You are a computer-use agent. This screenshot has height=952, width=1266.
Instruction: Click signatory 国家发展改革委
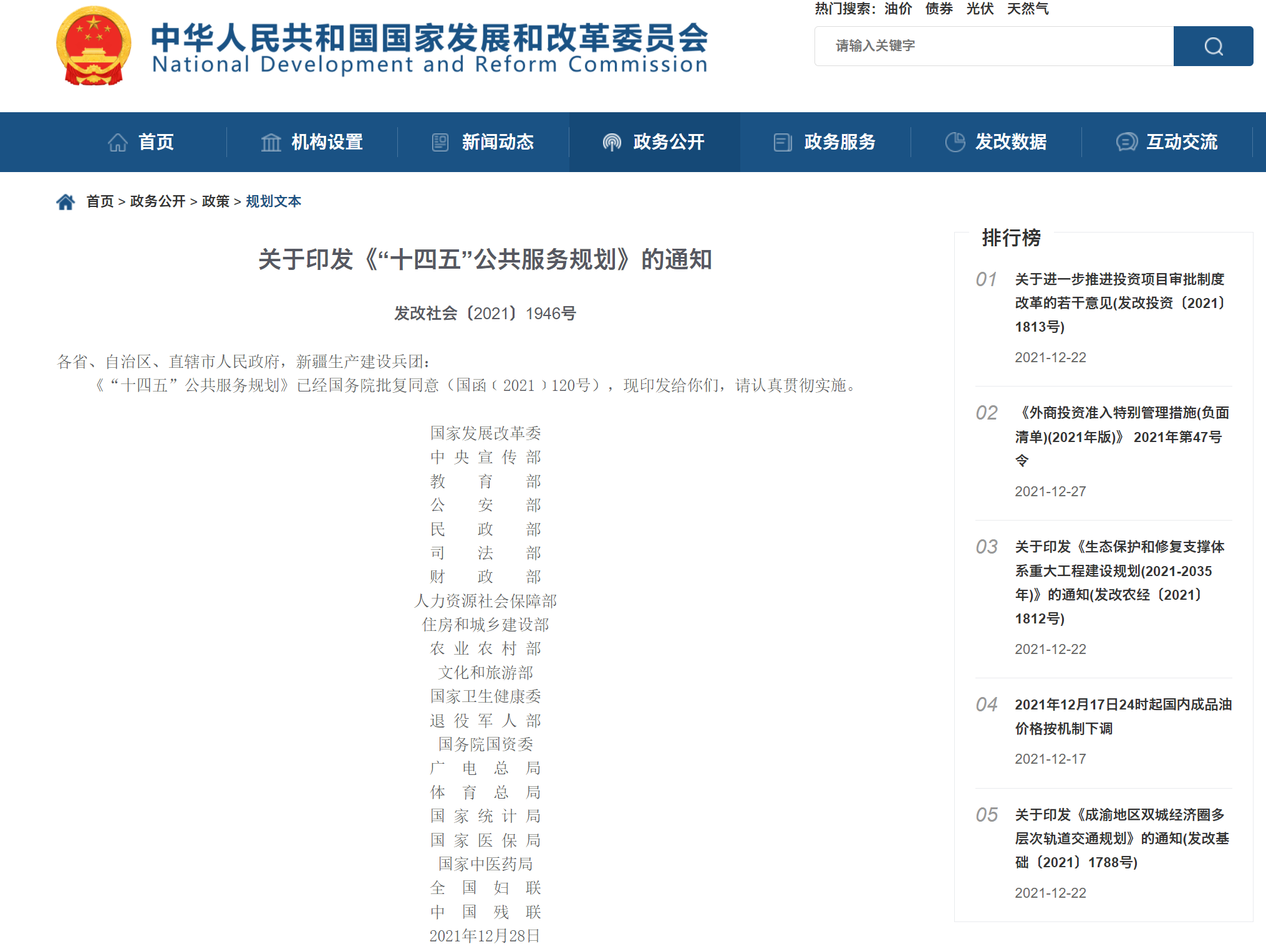(485, 433)
